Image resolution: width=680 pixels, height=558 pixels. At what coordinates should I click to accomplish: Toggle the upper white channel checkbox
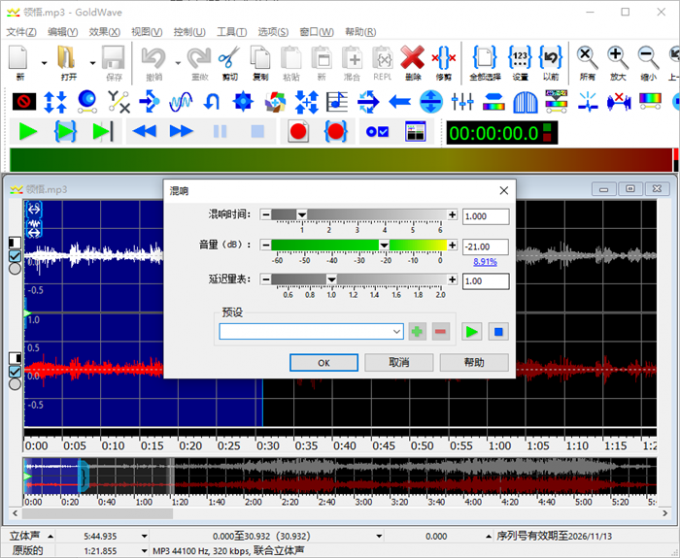pyautogui.click(x=15, y=256)
